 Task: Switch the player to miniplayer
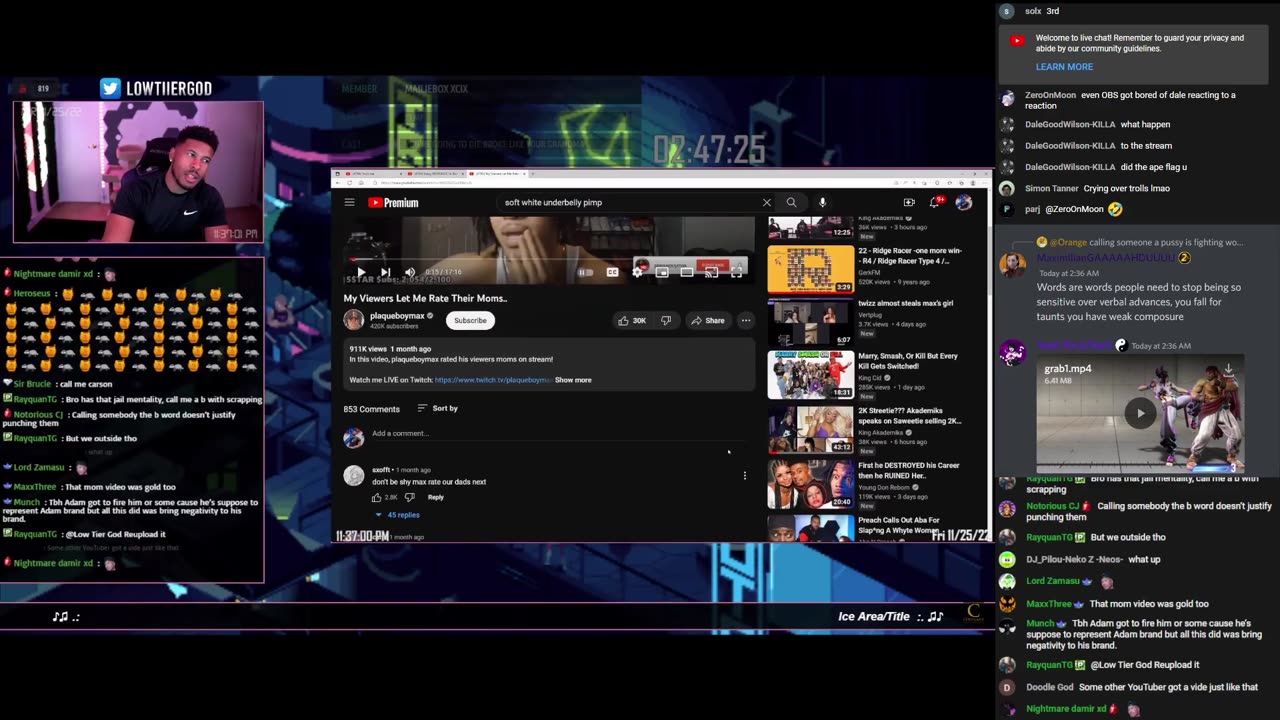(x=662, y=272)
